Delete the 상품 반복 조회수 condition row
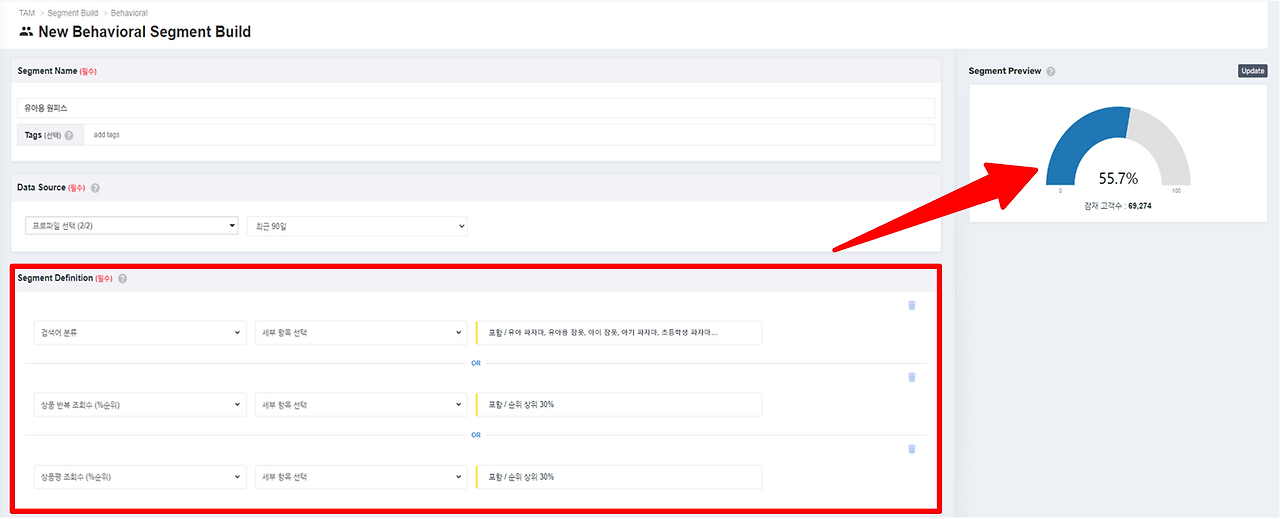Screen dimensions: 1280x519 tap(911, 377)
